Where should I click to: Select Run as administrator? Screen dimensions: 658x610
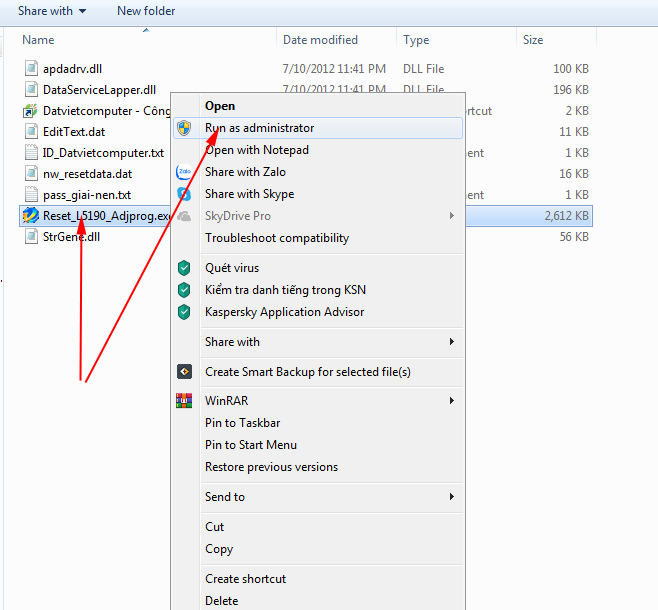pos(318,128)
